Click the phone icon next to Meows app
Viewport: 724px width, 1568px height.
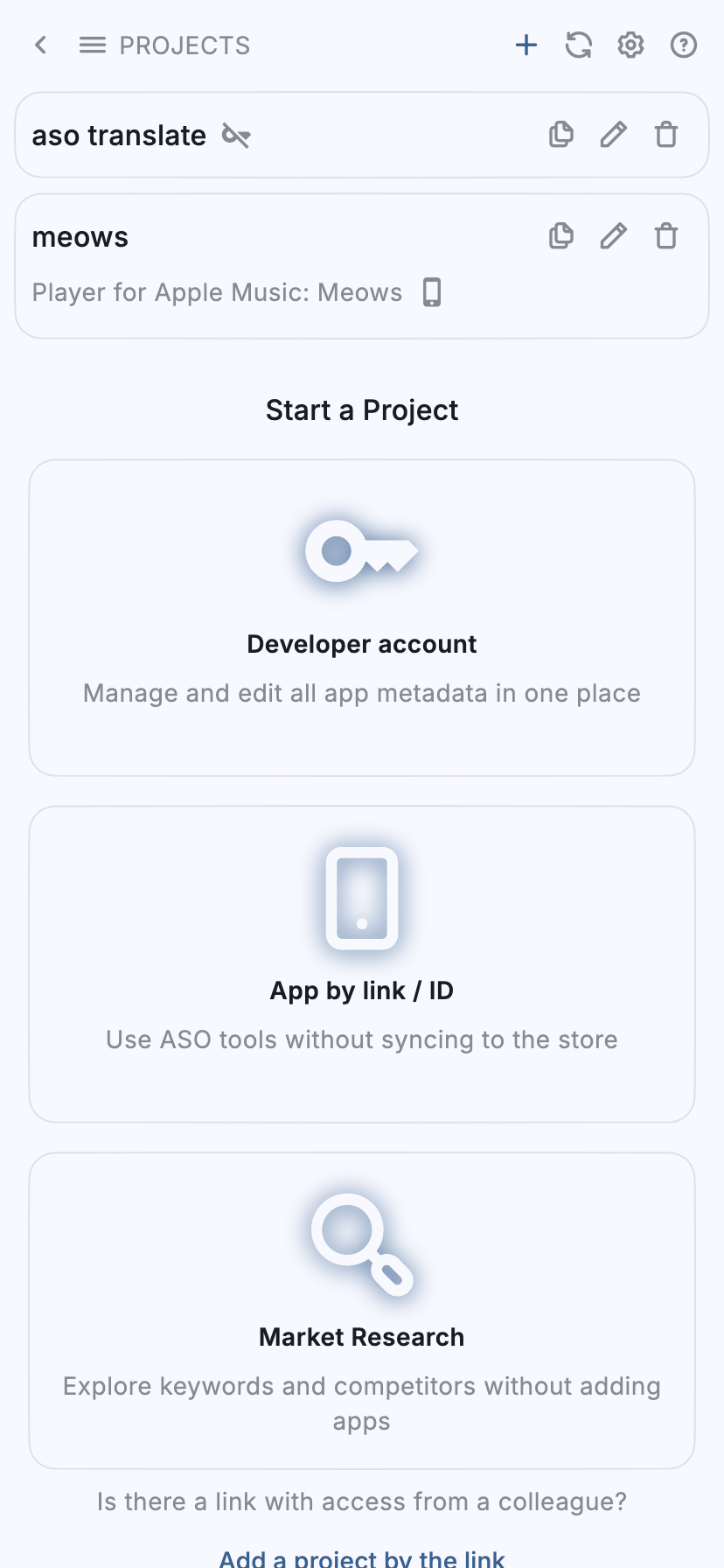point(430,292)
